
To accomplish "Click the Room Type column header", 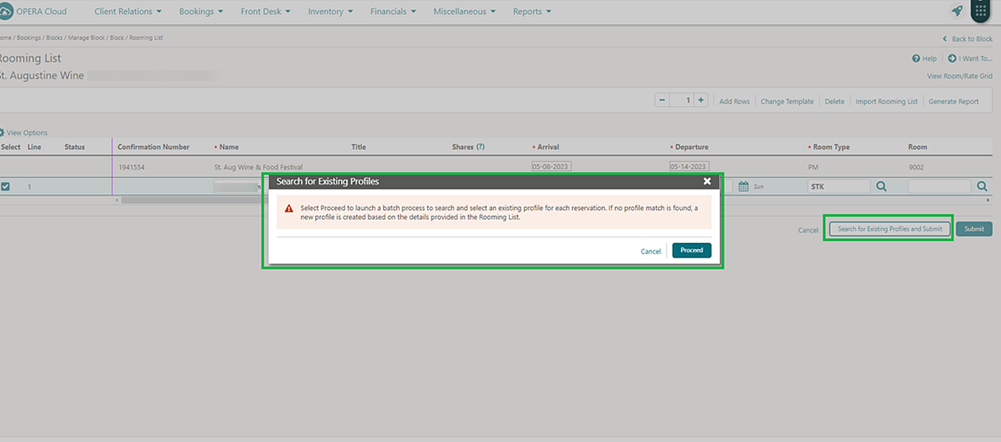I will [831, 147].
